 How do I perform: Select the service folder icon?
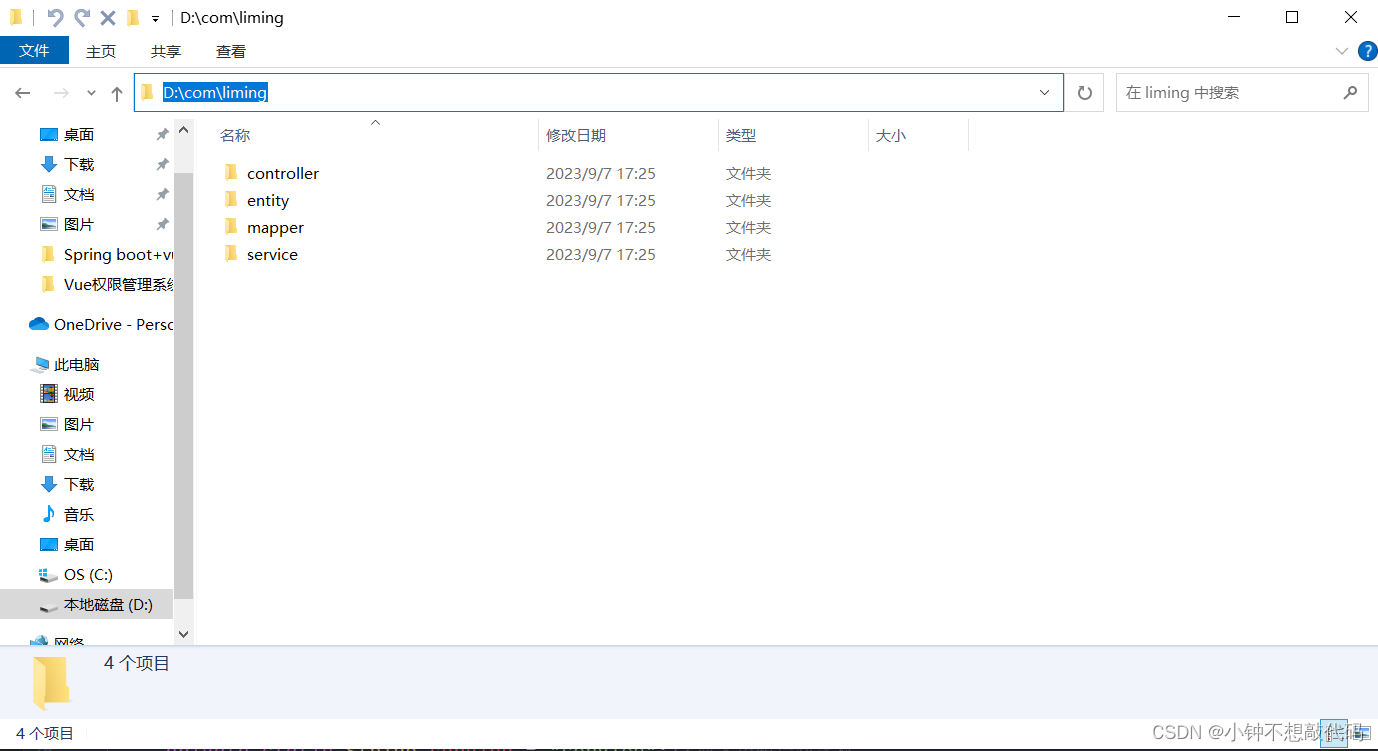click(231, 254)
